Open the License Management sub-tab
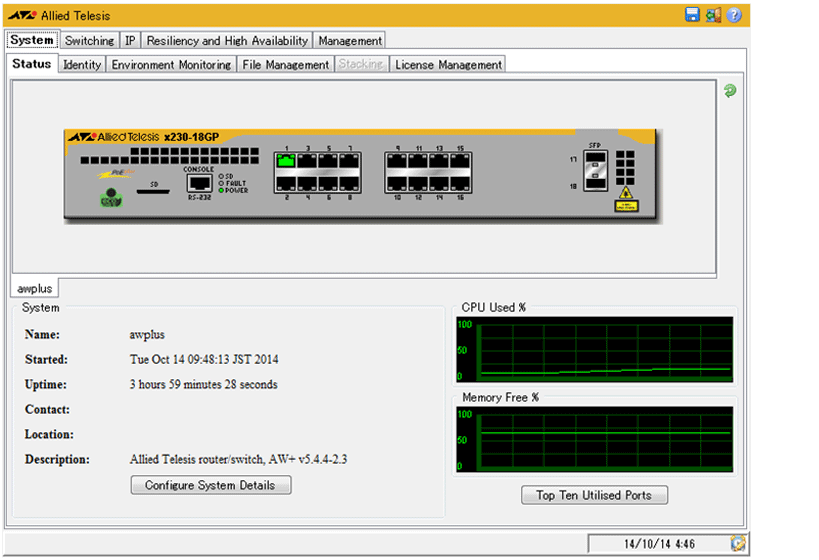This screenshot has width=819, height=560. (x=448, y=64)
